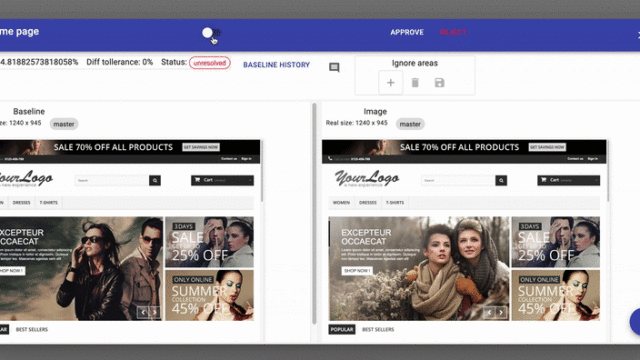Click YourLogo in Image screenshot
The image size is (640, 360).
tap(367, 178)
